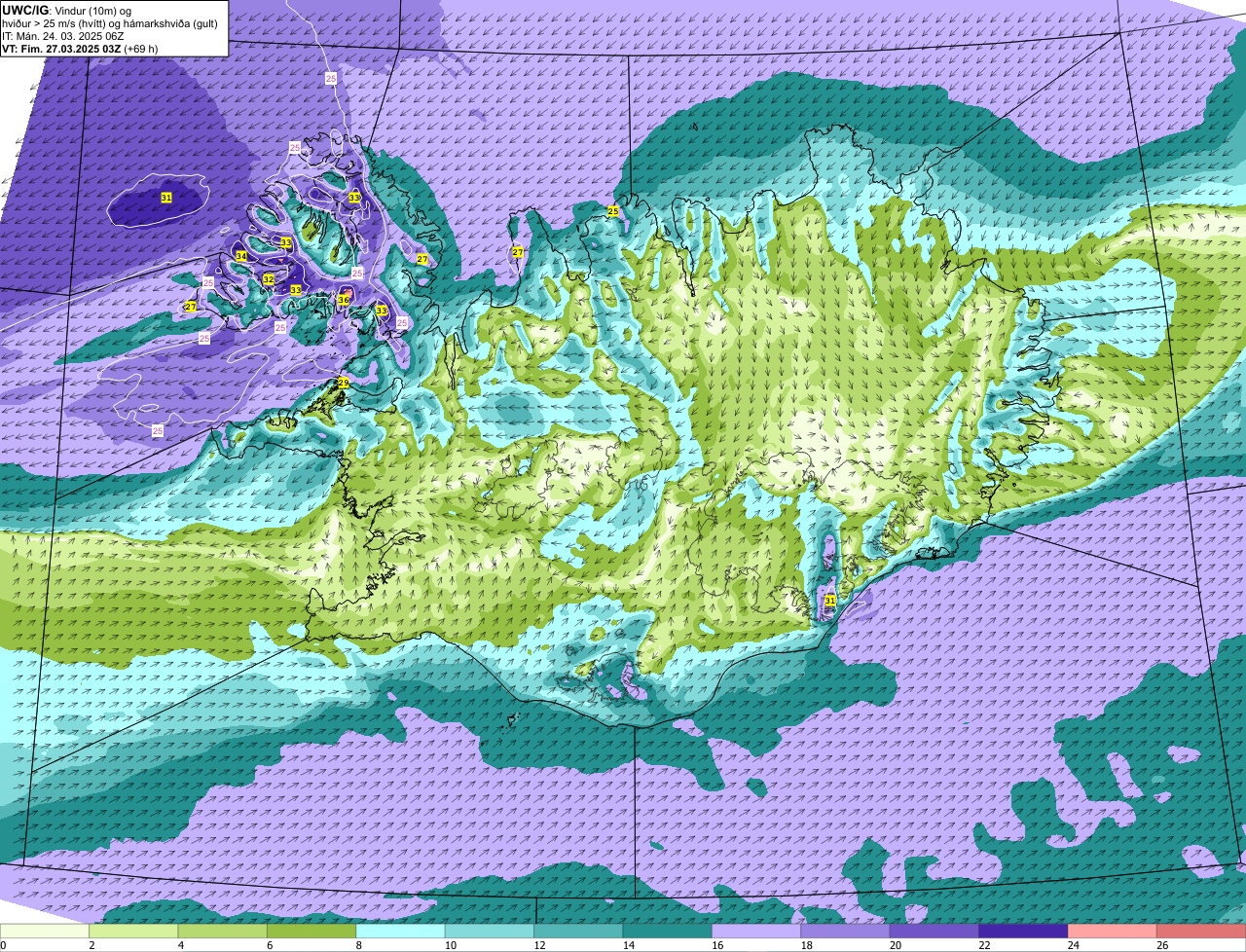This screenshot has height=952, width=1246.
Task: Click the legend scale value 4
Action: click(179, 945)
